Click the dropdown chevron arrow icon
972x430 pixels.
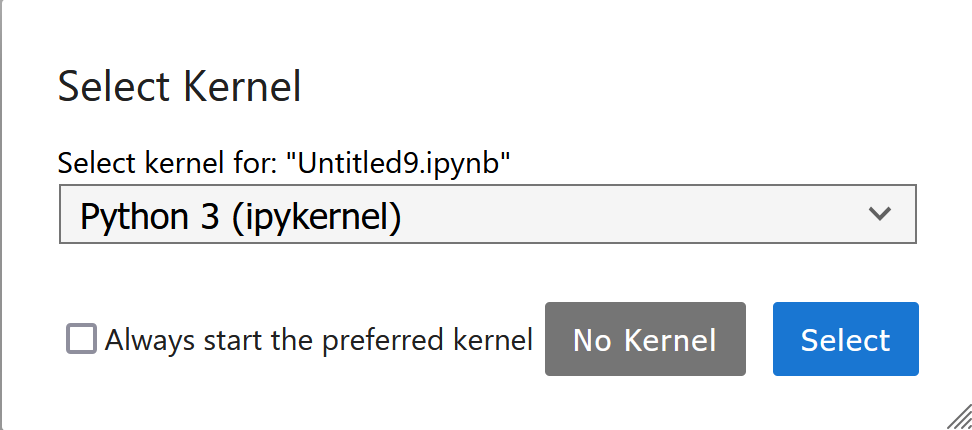click(x=880, y=214)
